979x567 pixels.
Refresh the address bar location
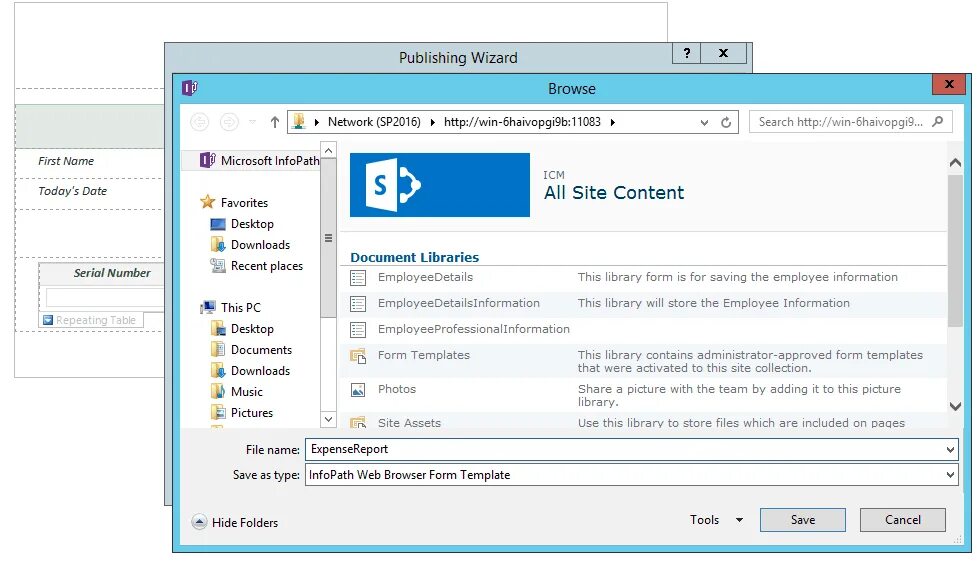pyautogui.click(x=726, y=122)
